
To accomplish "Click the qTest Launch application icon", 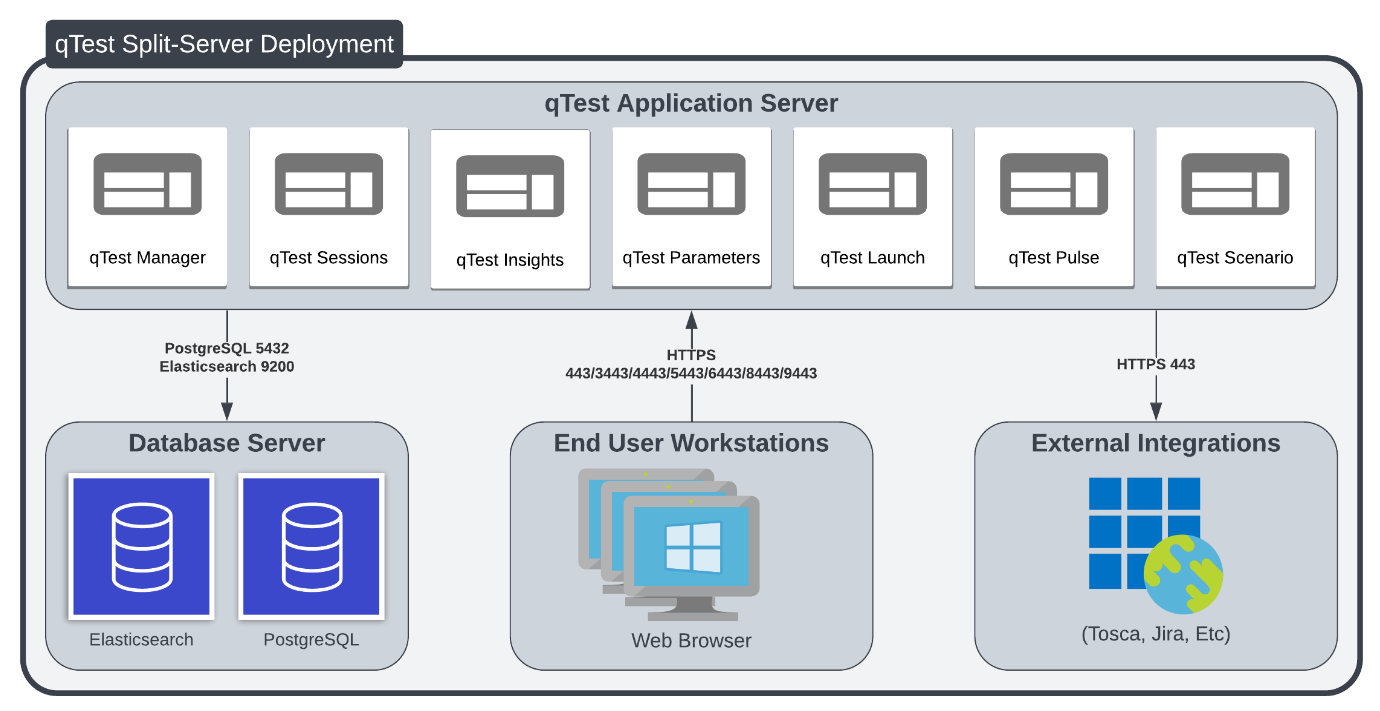I will (873, 184).
